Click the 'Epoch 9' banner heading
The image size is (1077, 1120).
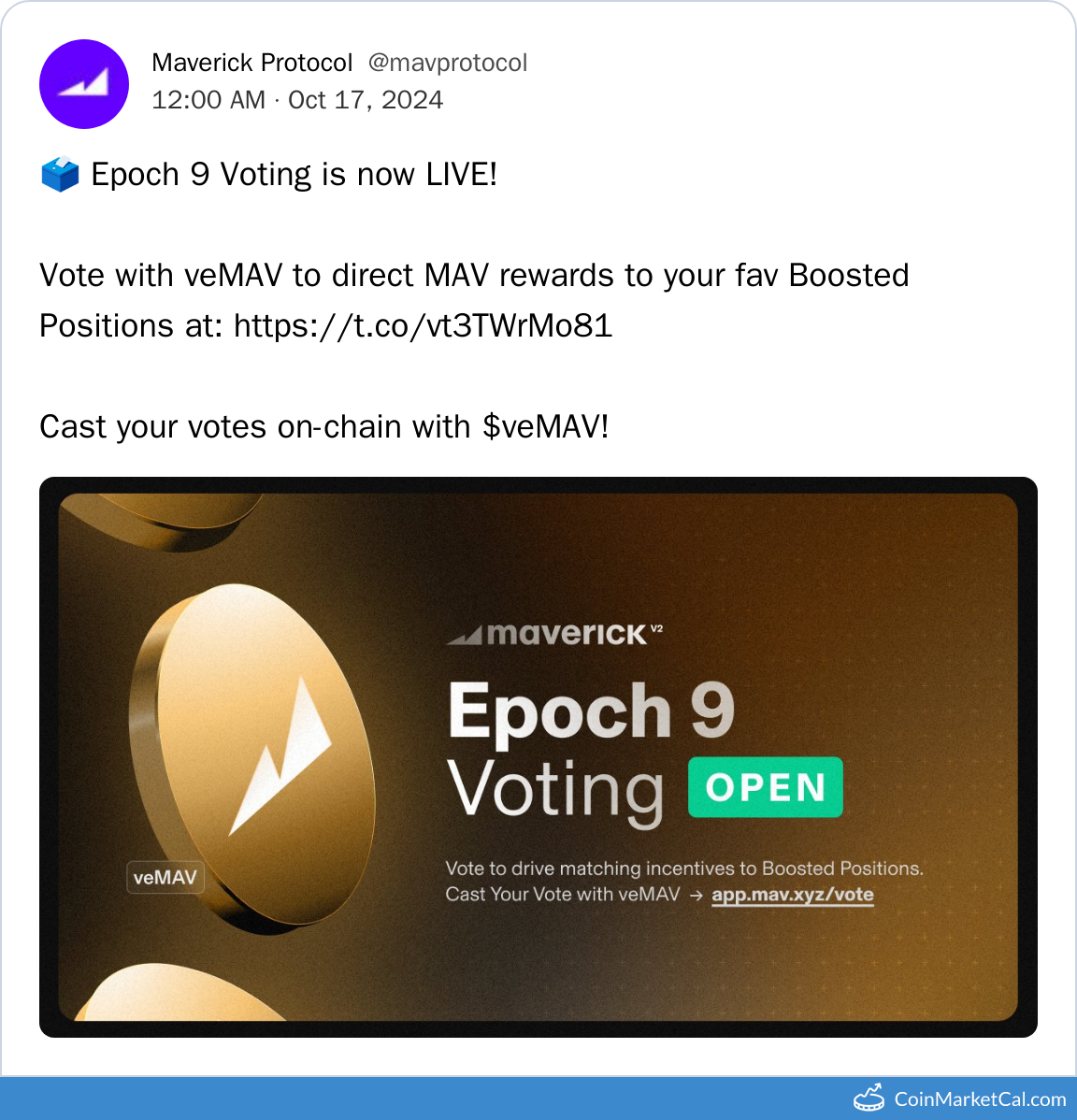591,711
